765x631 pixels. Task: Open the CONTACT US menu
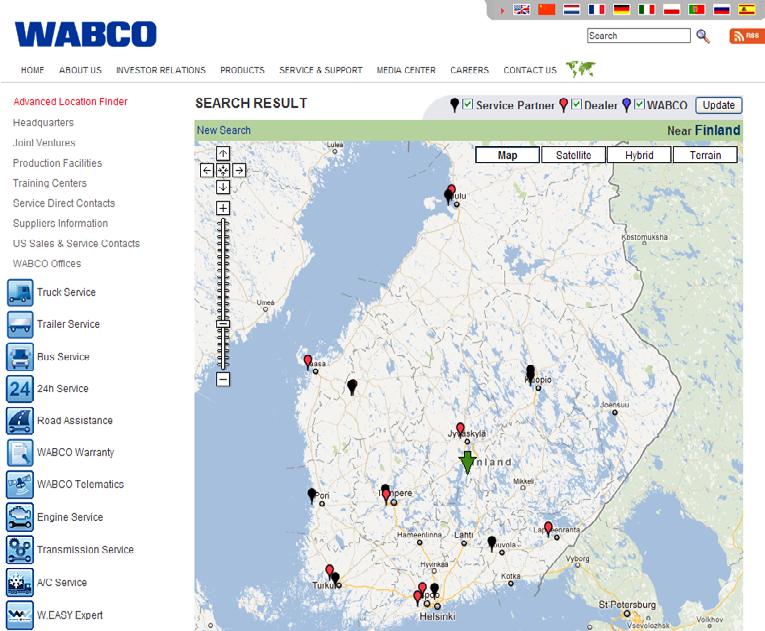coord(530,70)
